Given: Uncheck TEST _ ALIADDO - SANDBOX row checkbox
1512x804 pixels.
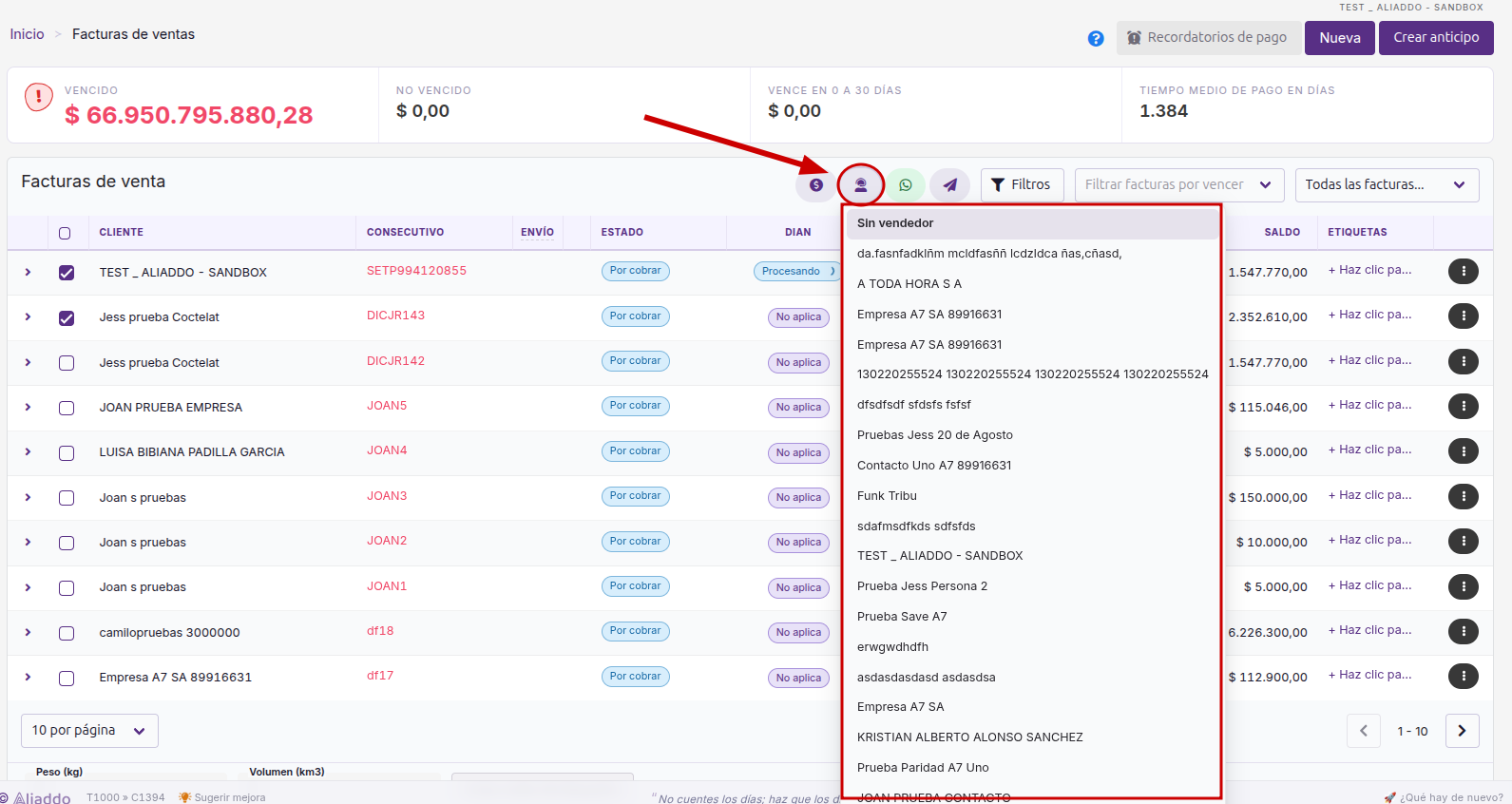Looking at the screenshot, I should click(x=67, y=273).
